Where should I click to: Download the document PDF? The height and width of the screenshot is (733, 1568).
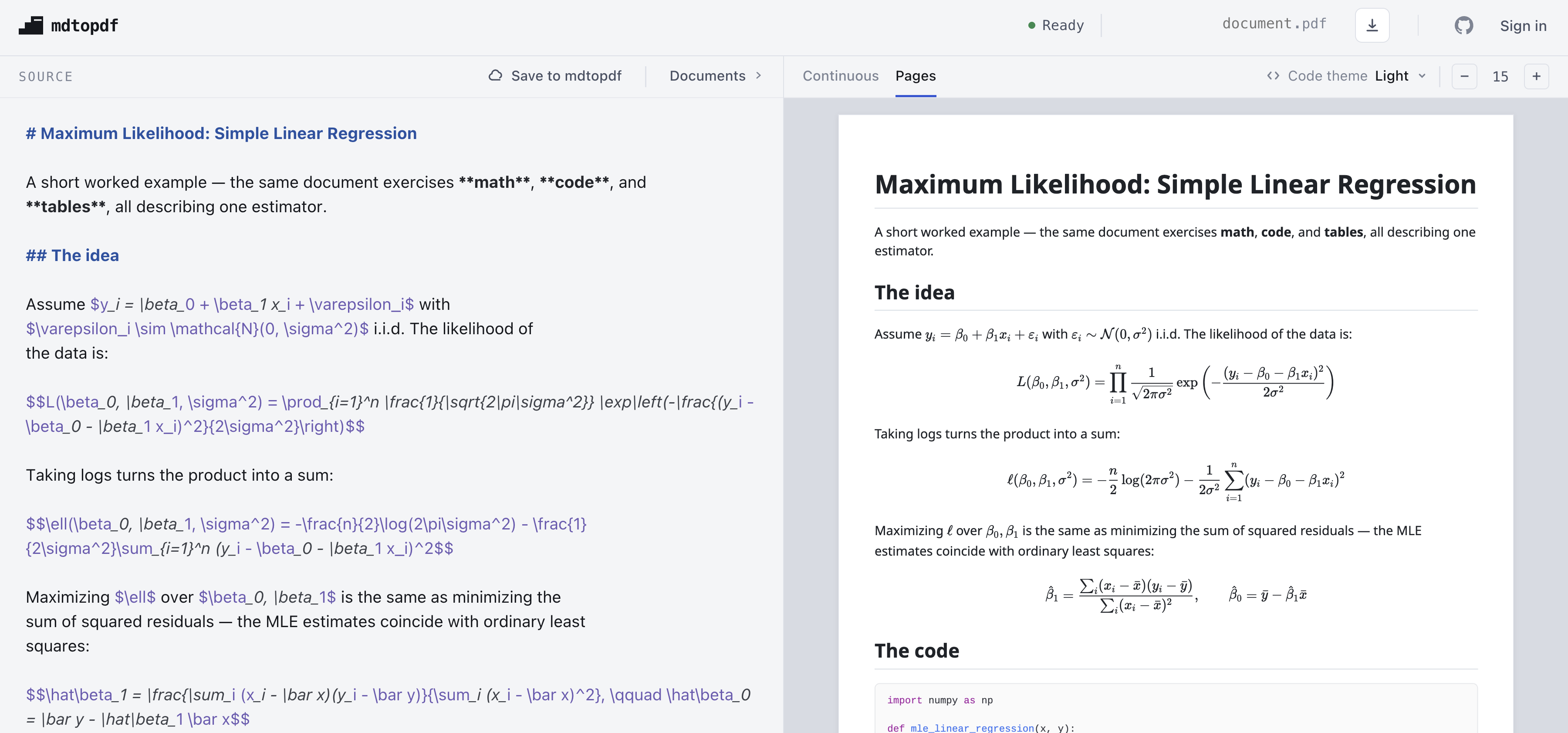tap(1372, 25)
